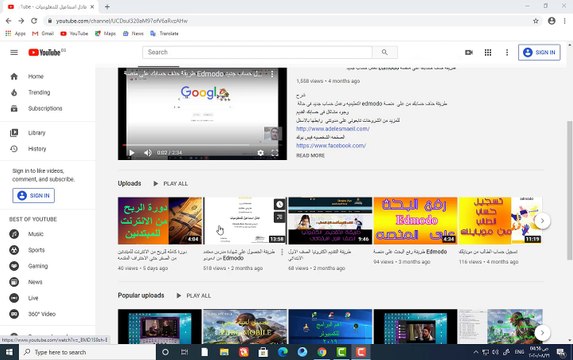
Task: Mute the featured video volume icon
Action: (148, 153)
